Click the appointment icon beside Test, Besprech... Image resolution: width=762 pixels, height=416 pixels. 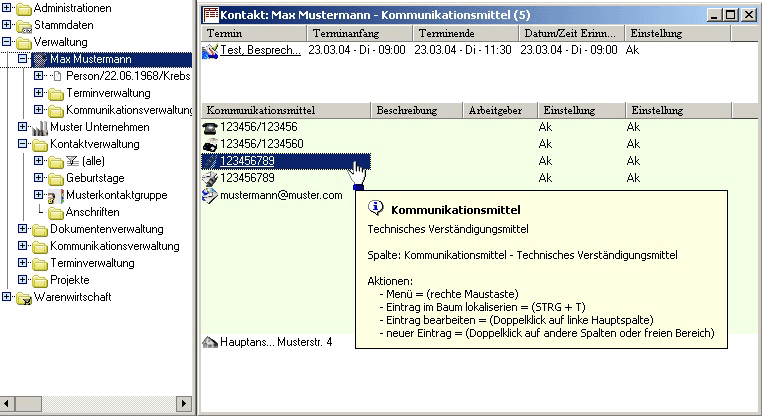coord(210,50)
